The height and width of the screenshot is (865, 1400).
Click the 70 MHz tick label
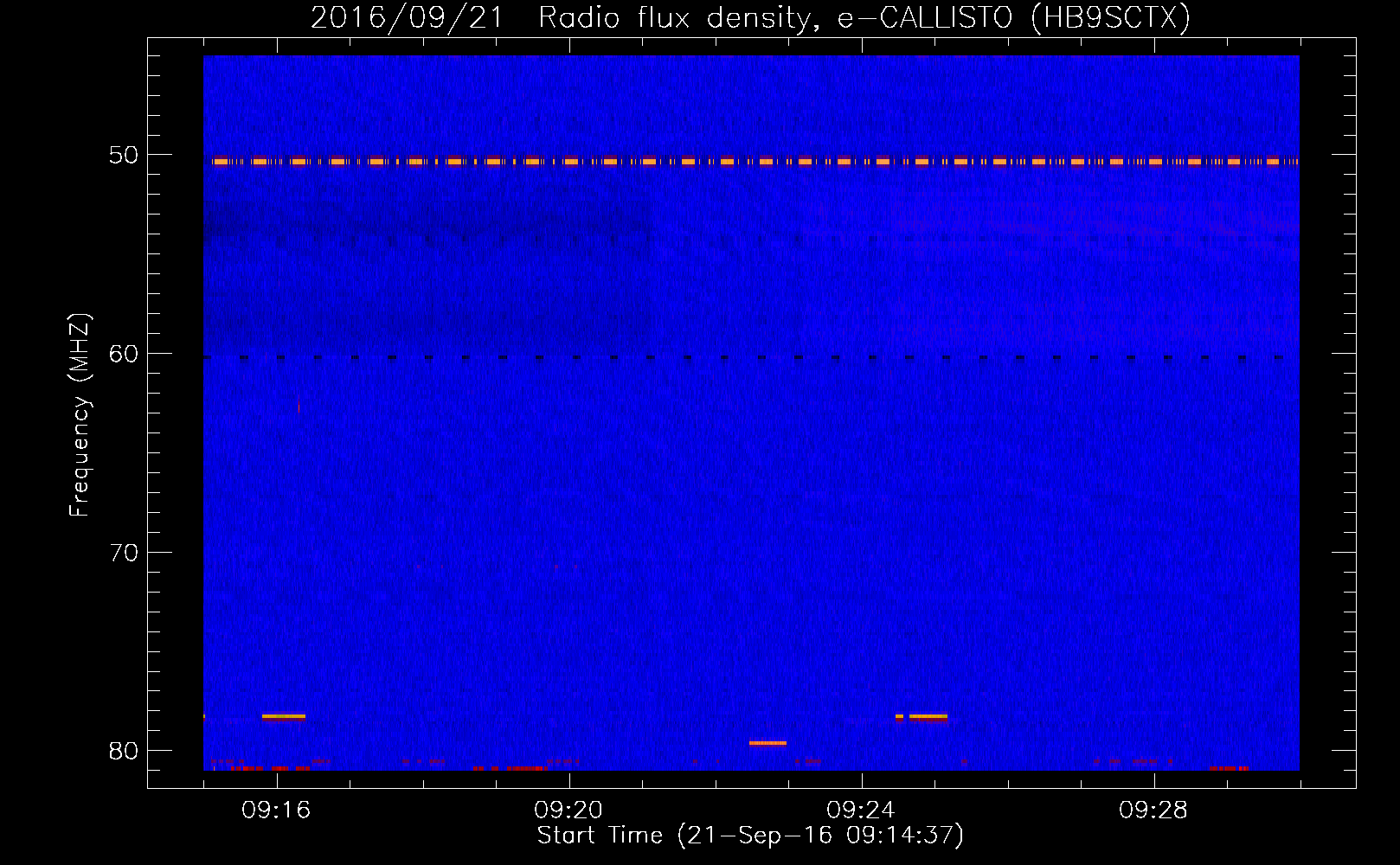[123, 553]
